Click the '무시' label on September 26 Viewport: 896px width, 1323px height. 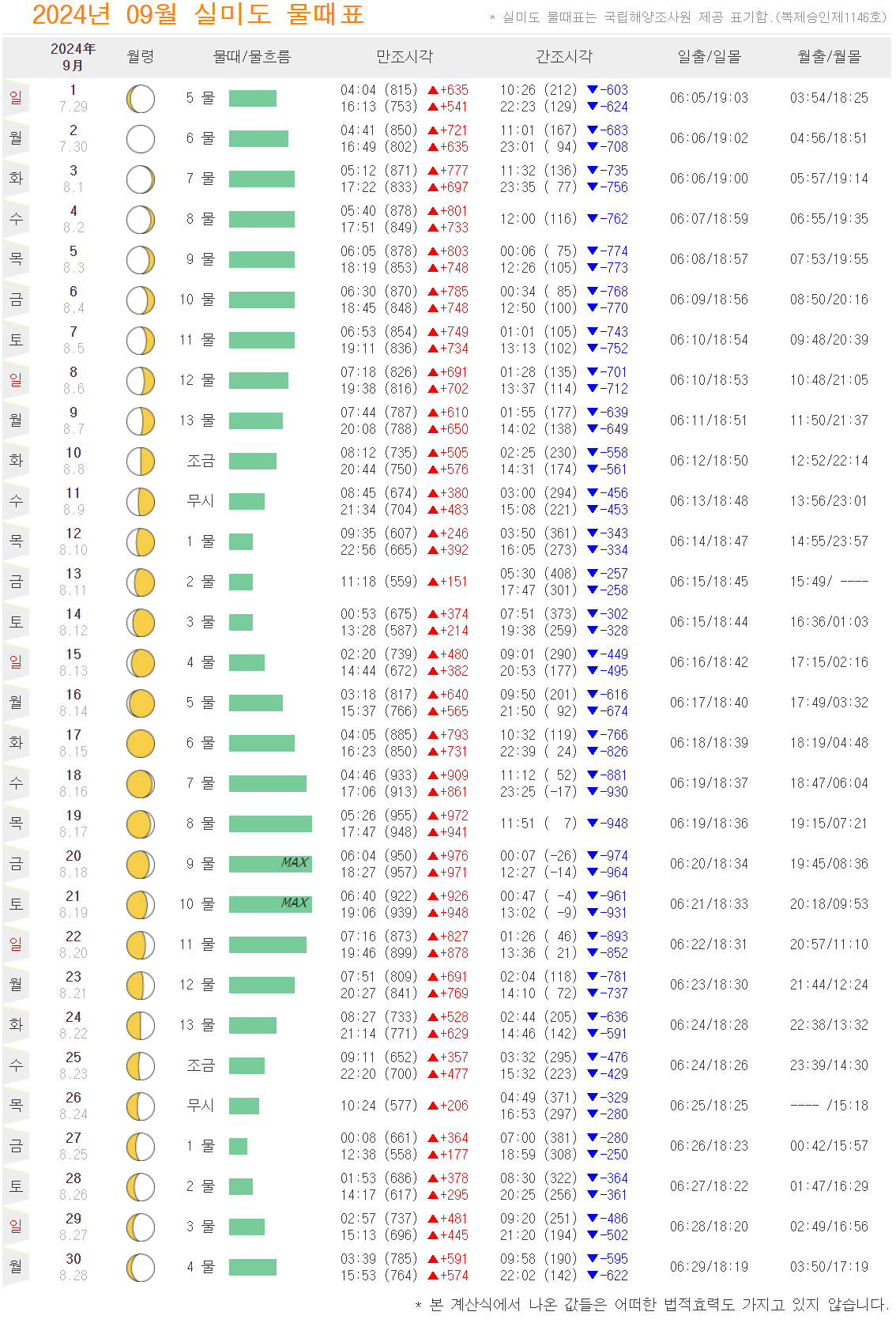tap(201, 1106)
